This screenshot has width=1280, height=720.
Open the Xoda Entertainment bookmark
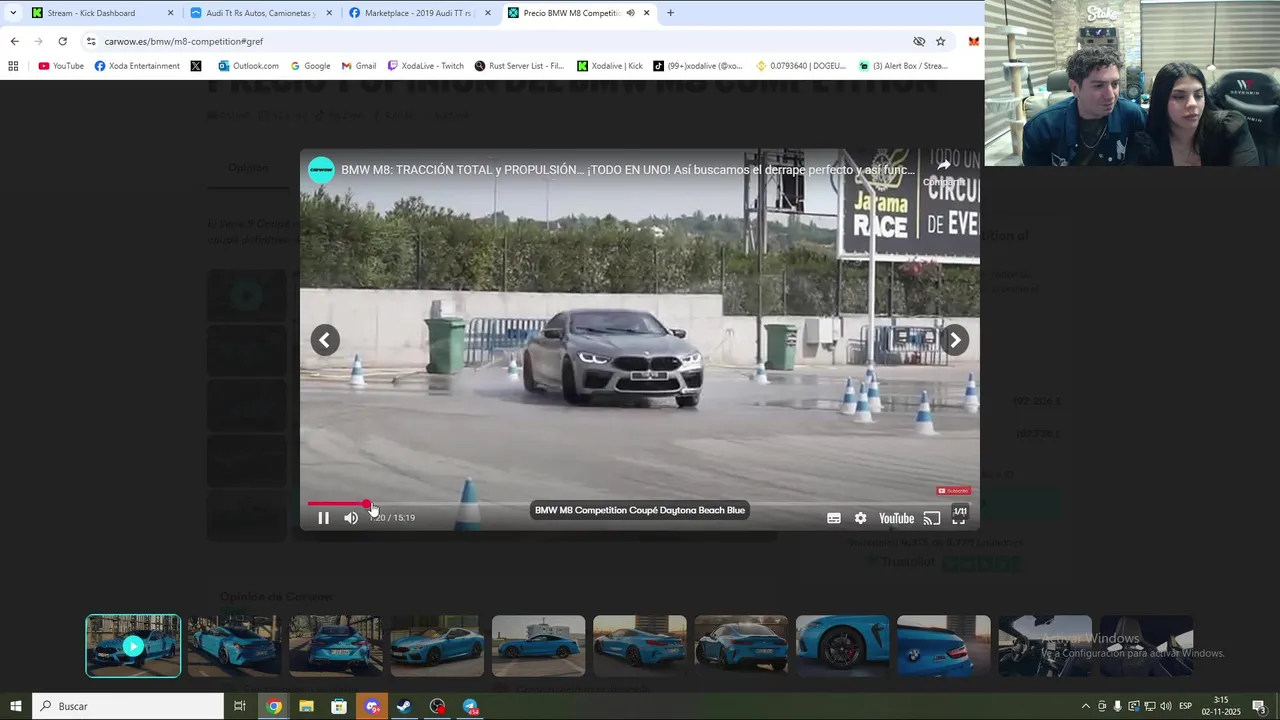tap(137, 66)
